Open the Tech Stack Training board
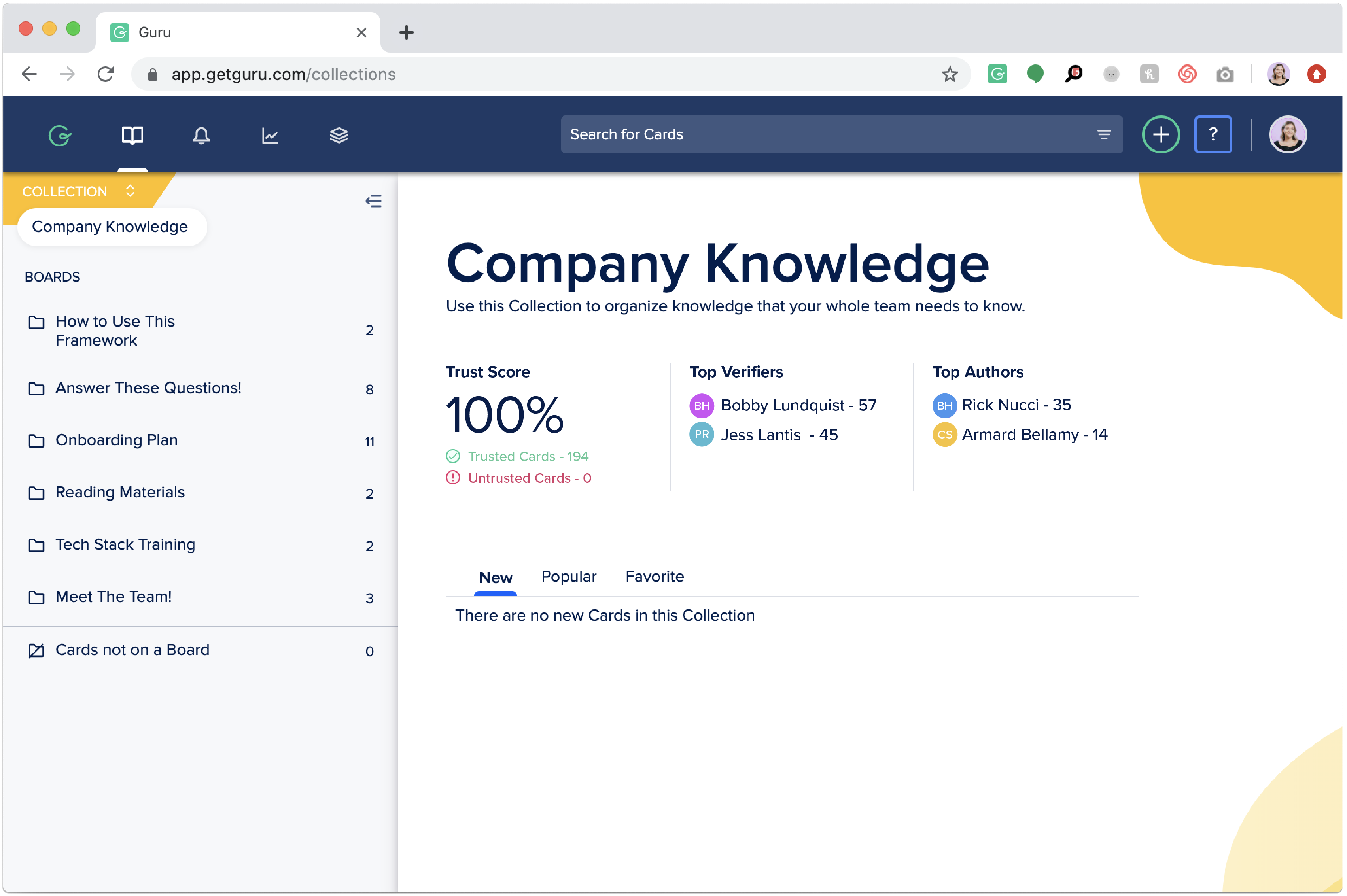This screenshot has width=1347, height=896. tap(125, 544)
